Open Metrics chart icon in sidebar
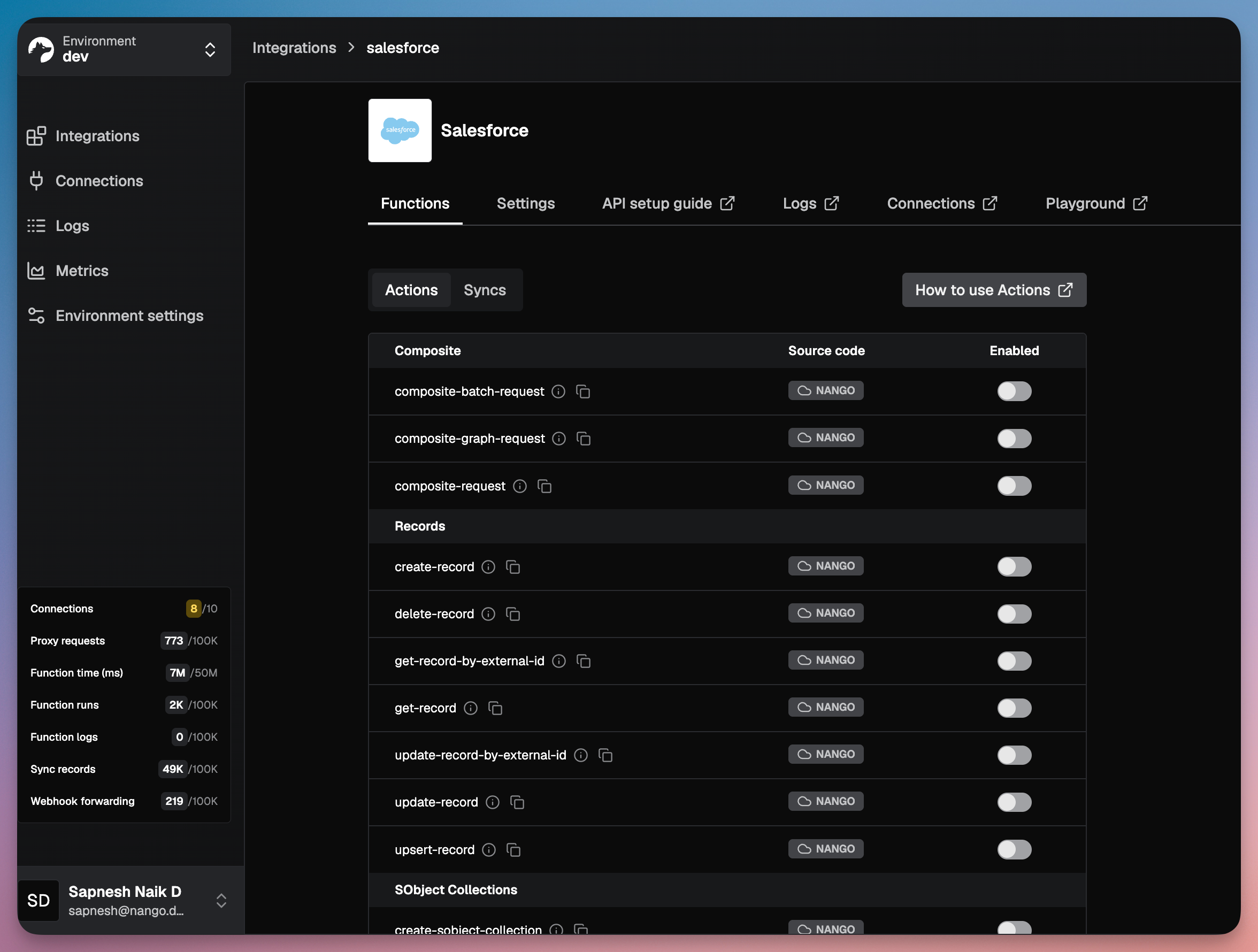This screenshot has width=1258, height=952. tap(36, 271)
